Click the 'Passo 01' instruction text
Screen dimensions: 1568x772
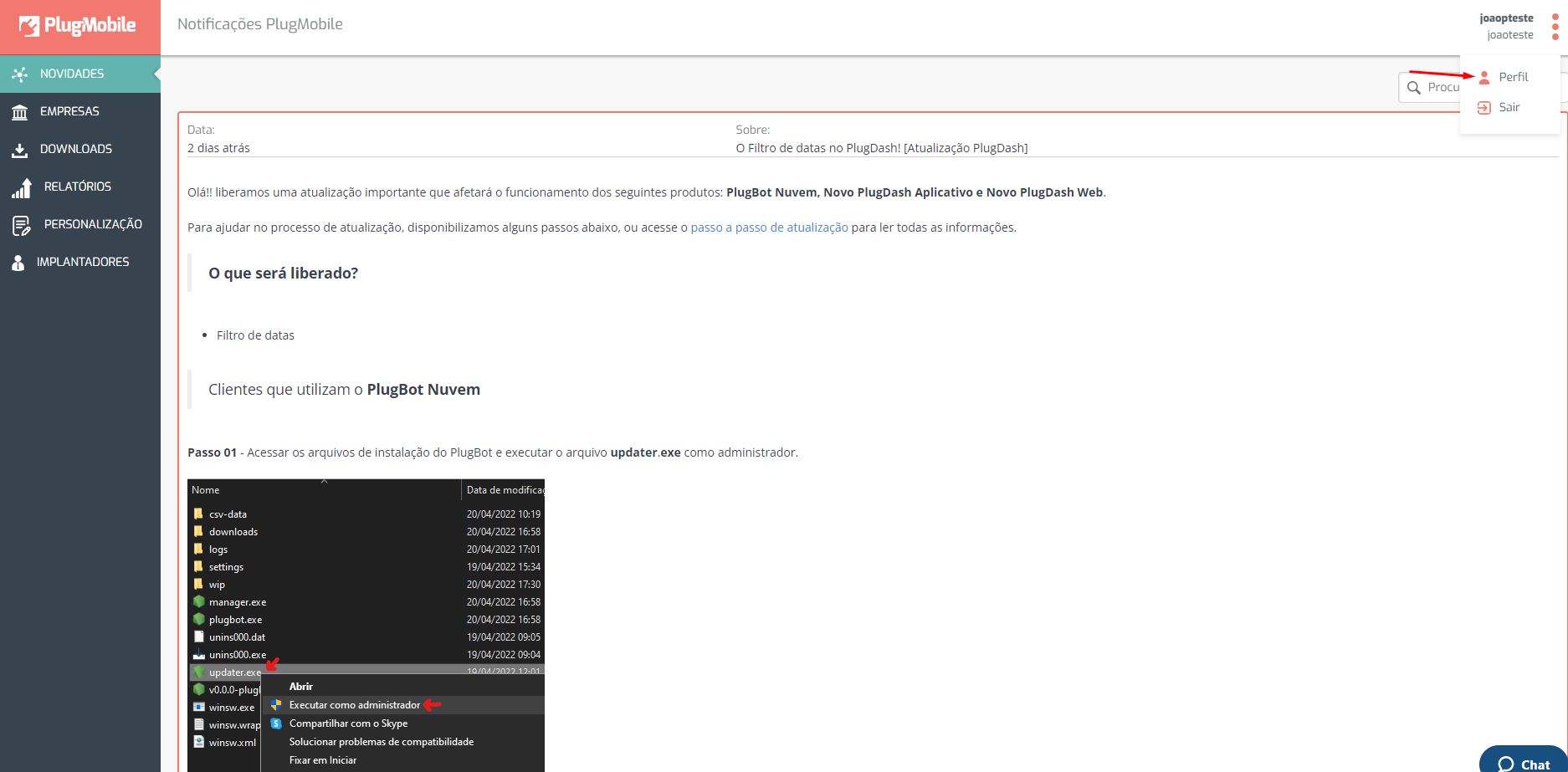click(x=493, y=452)
